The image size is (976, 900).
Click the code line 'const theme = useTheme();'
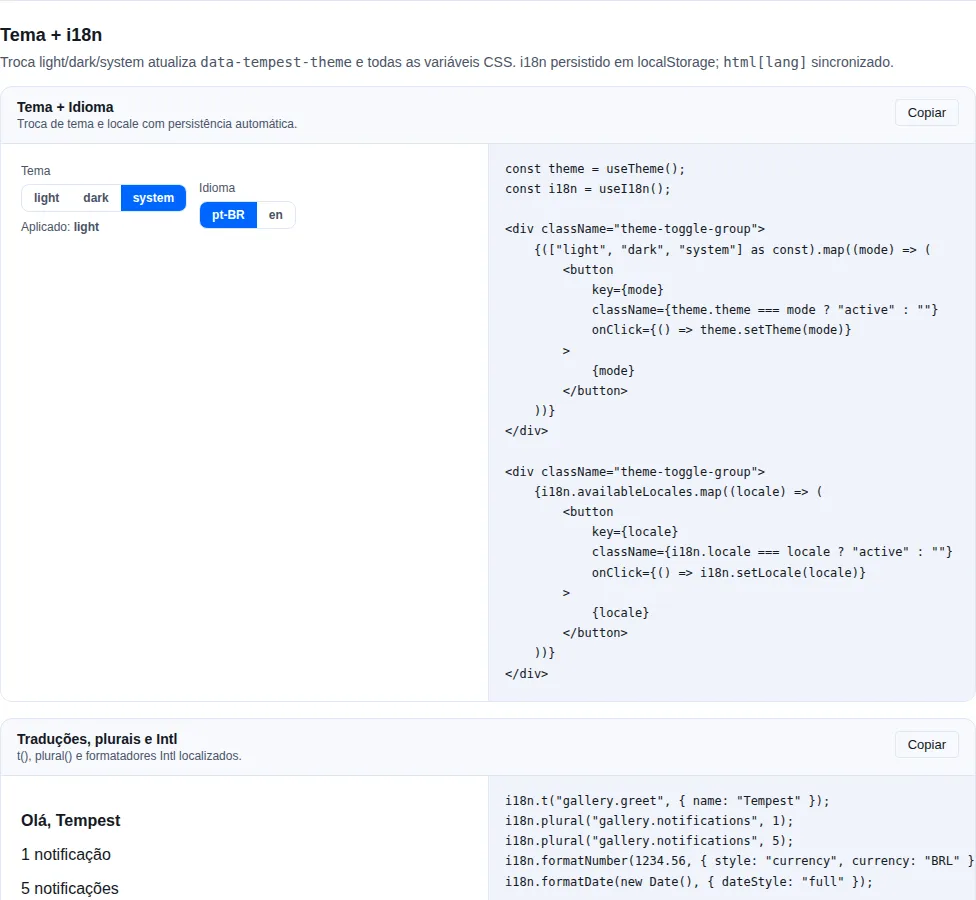click(x=594, y=169)
